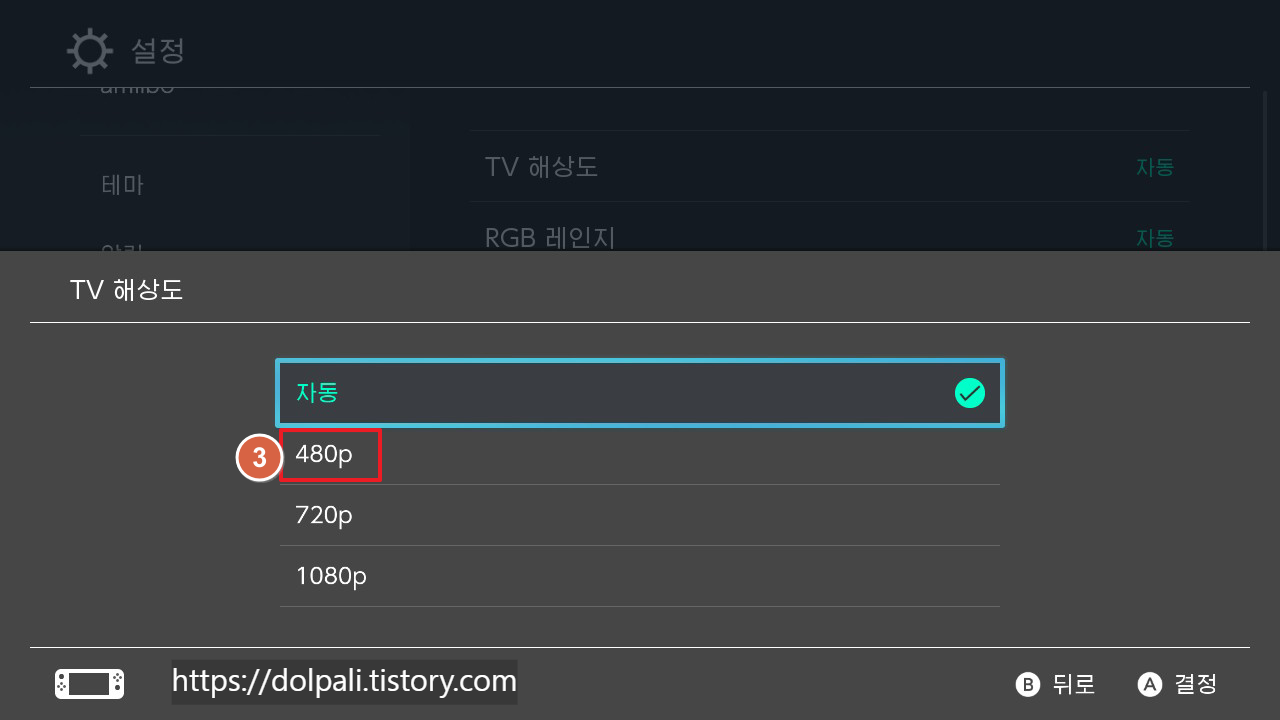Screen dimensions: 1280x720
Task: Click the number 3 step marker badge
Action: tap(259, 457)
